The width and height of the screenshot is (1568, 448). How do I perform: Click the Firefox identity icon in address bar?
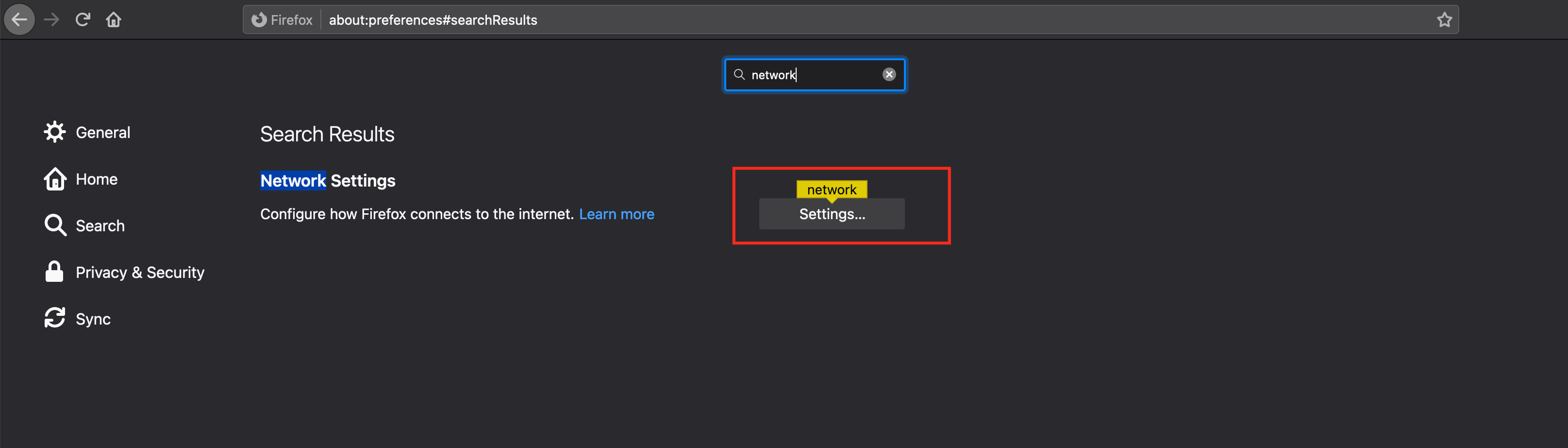pos(259,20)
